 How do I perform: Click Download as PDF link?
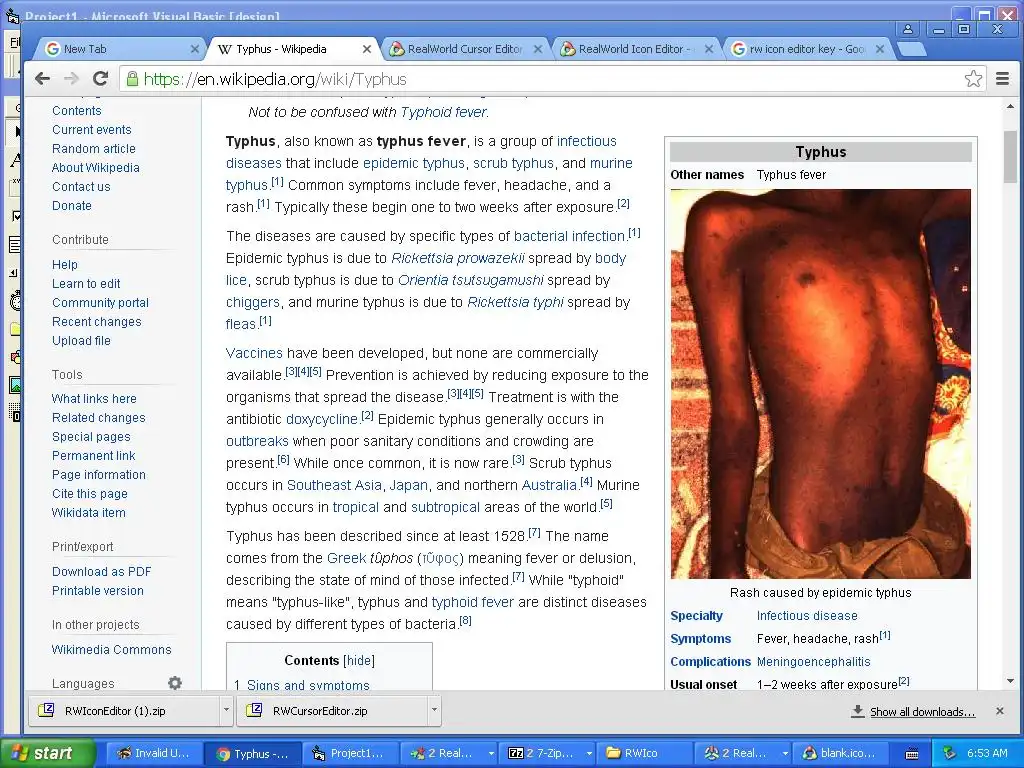[101, 572]
